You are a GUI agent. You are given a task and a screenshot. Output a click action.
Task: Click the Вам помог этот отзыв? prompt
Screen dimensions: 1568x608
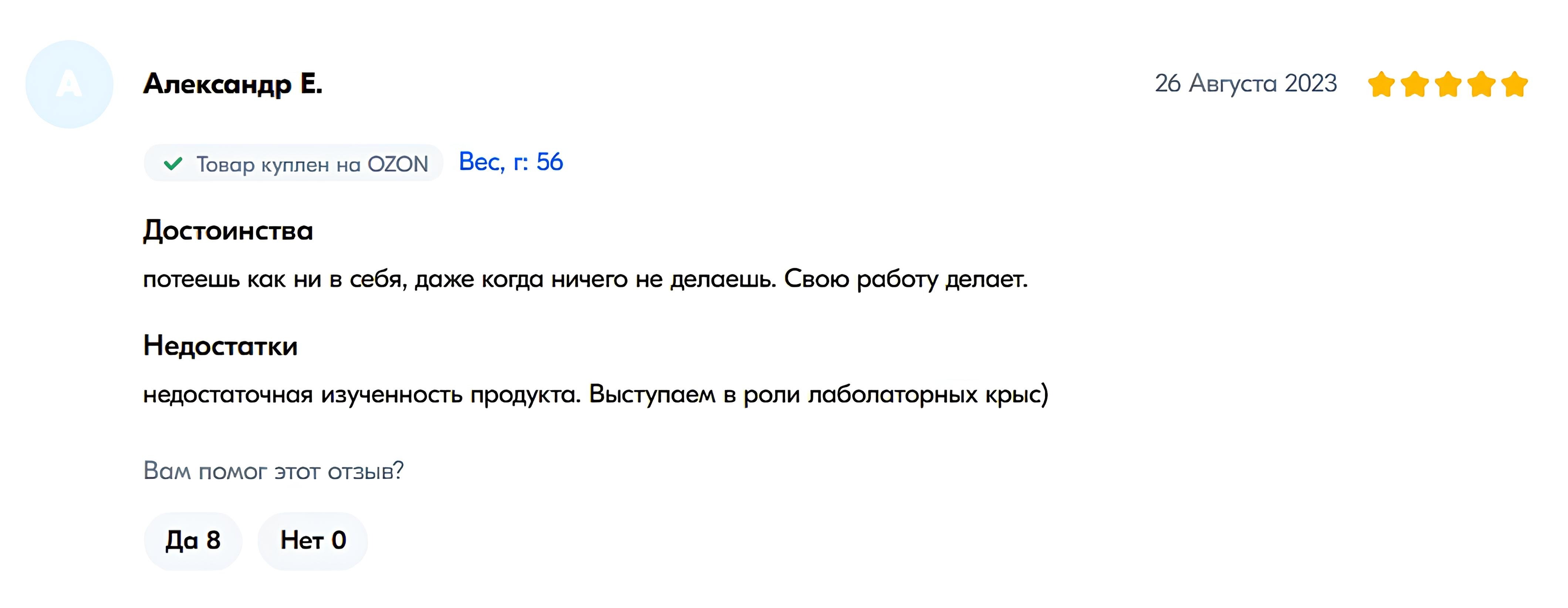coord(273,470)
